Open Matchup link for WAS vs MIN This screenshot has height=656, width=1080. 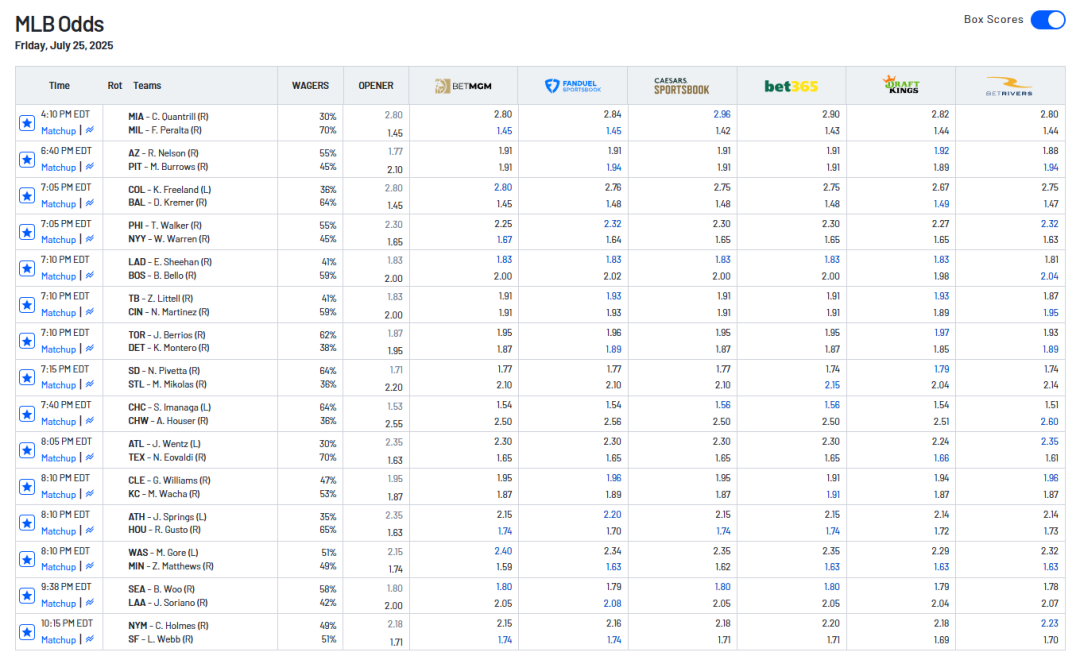[58, 567]
